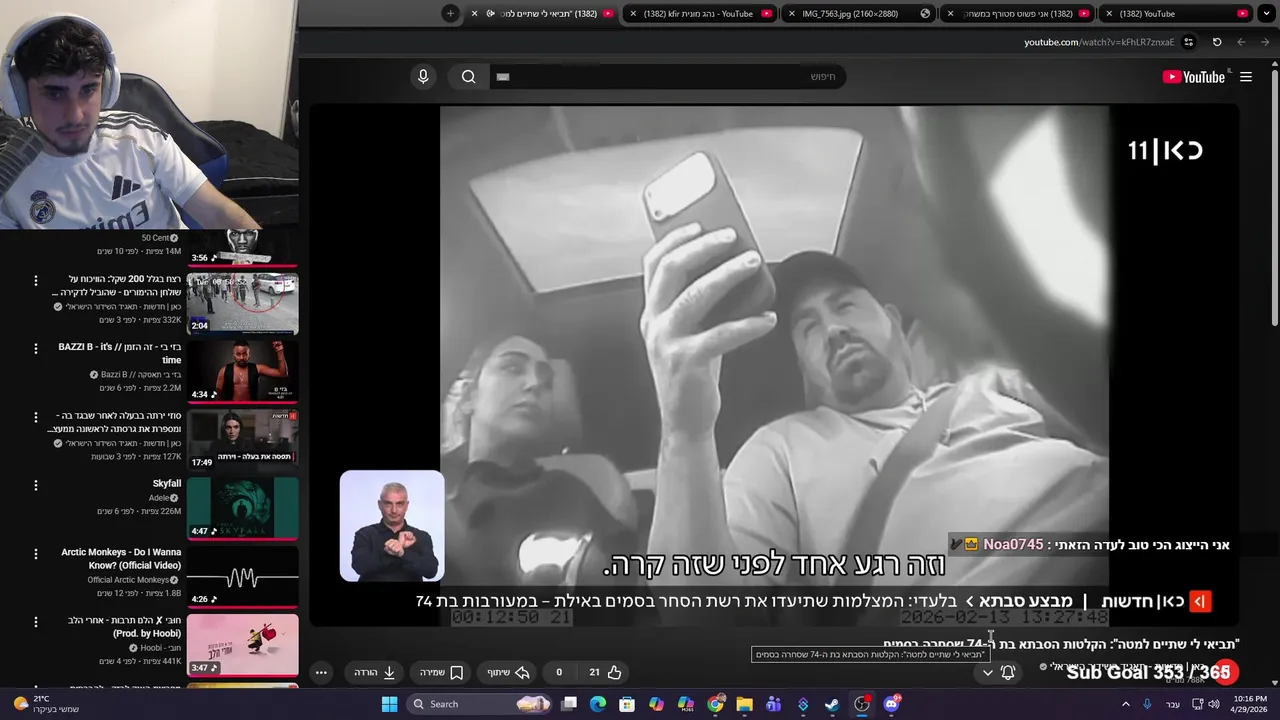Open File Explorer from the taskbar

[744, 704]
